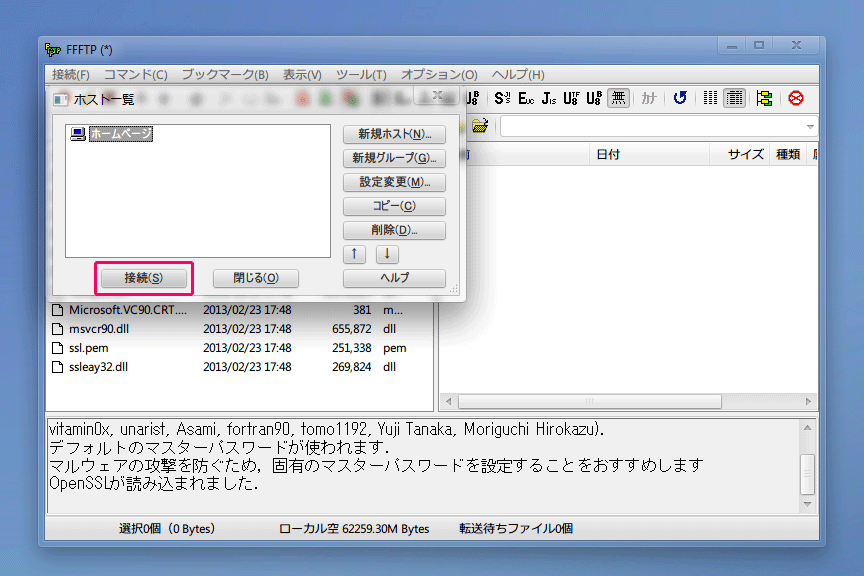Click the 接続(S) connect button

(143, 278)
